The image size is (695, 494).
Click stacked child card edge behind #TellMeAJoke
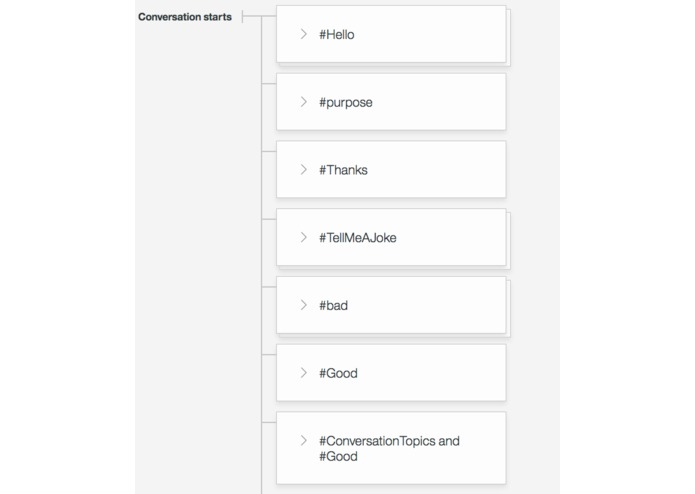pos(508,241)
